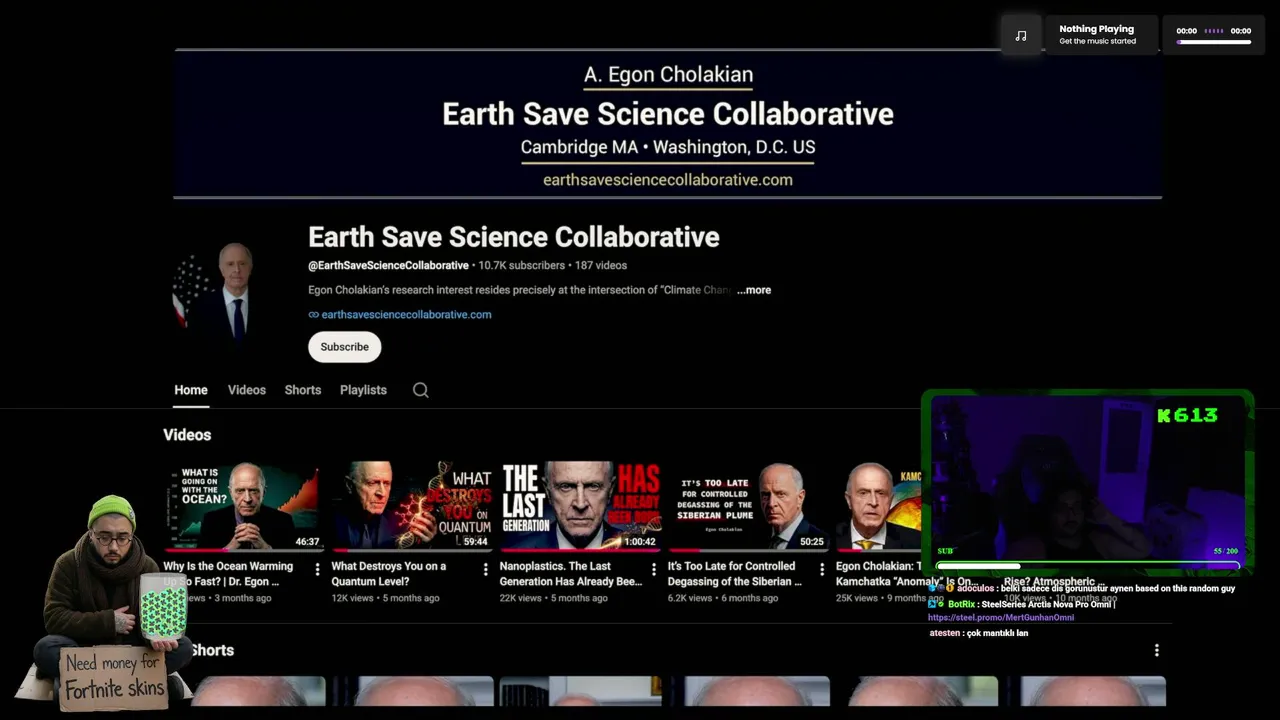Search within the Earth Save Science Collaborative channel
Image resolution: width=1280 pixels, height=720 pixels.
tap(421, 390)
